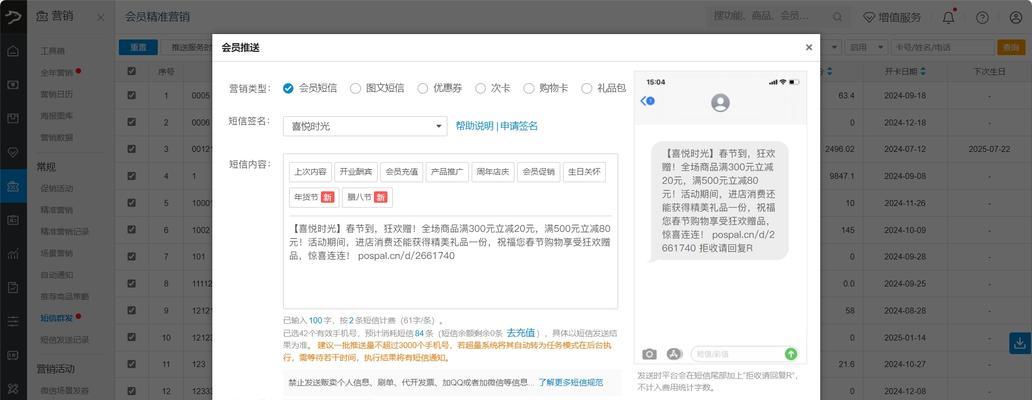Choose the 产品推广 template tab

pos(447,172)
